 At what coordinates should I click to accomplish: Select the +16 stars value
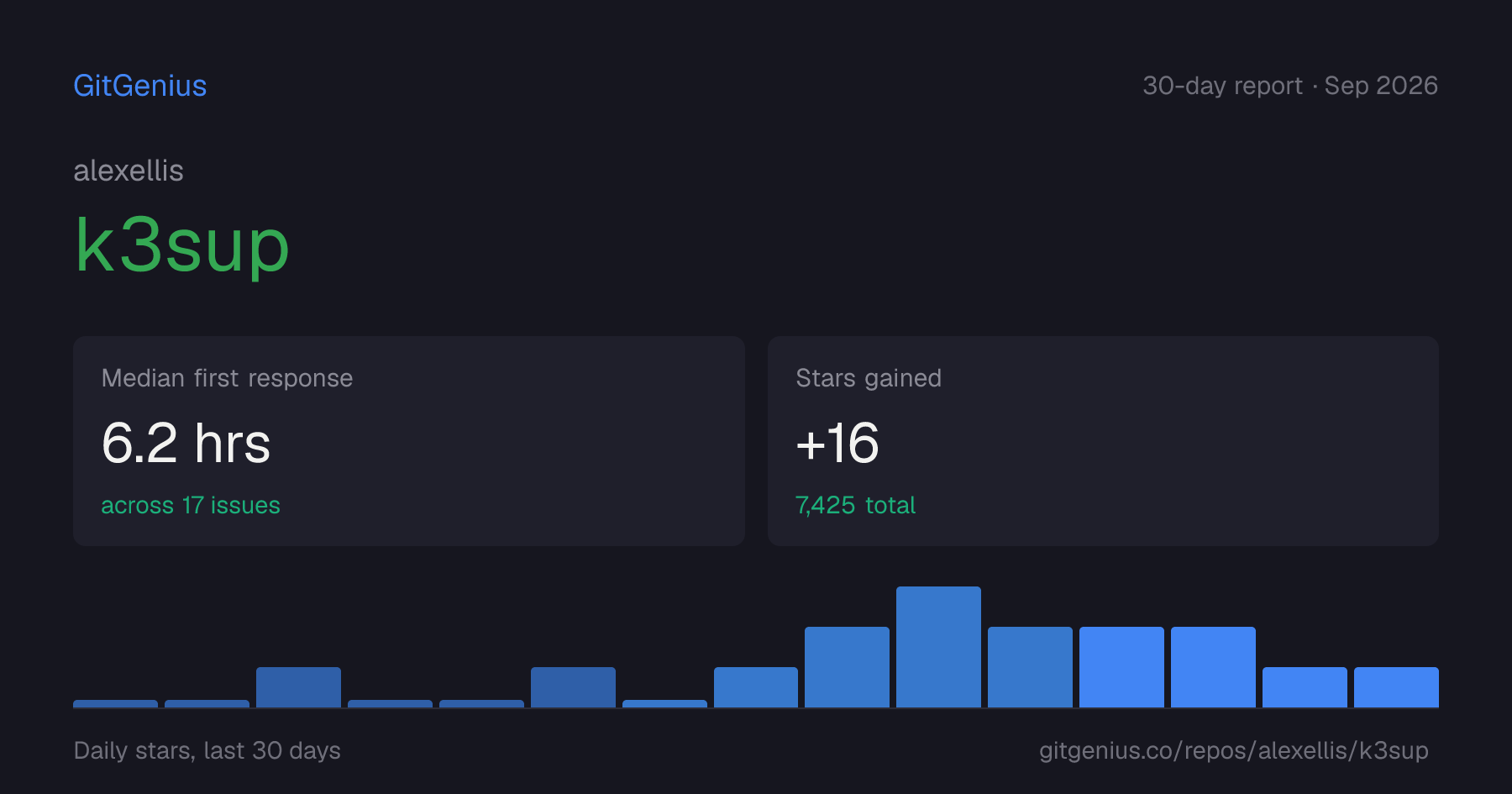click(x=837, y=443)
